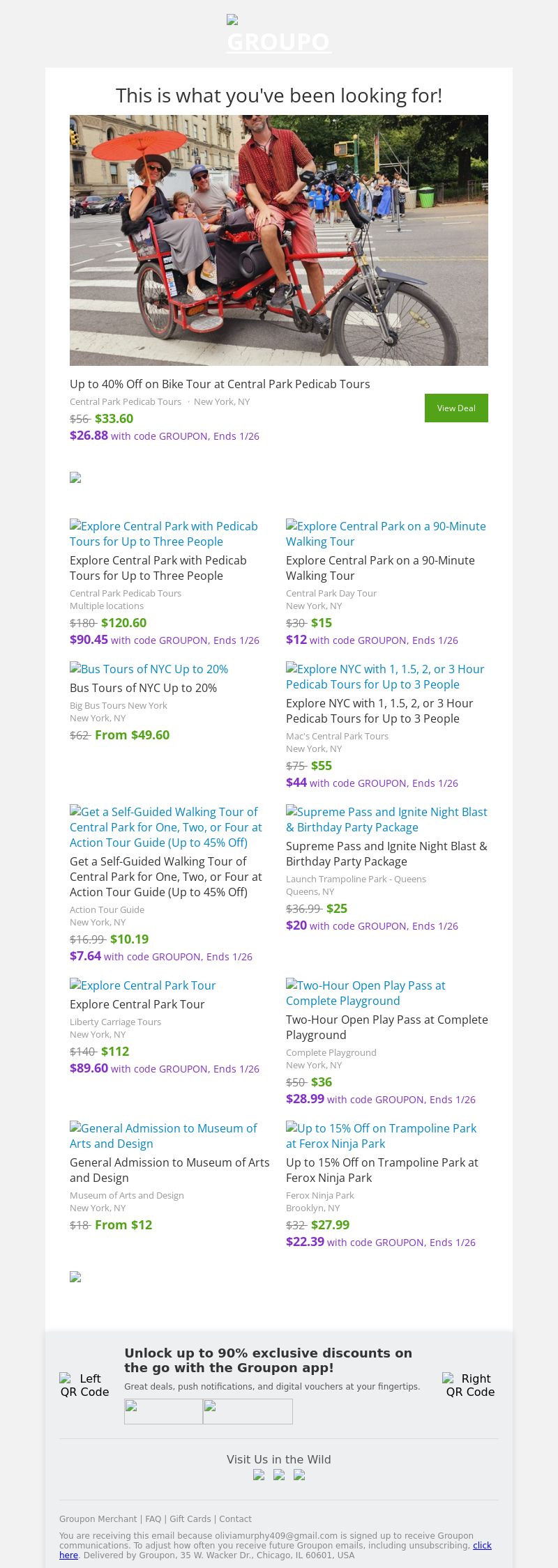Click the Right QR Code image
Viewport: 558px width, 1568px height.
[x=470, y=1385]
